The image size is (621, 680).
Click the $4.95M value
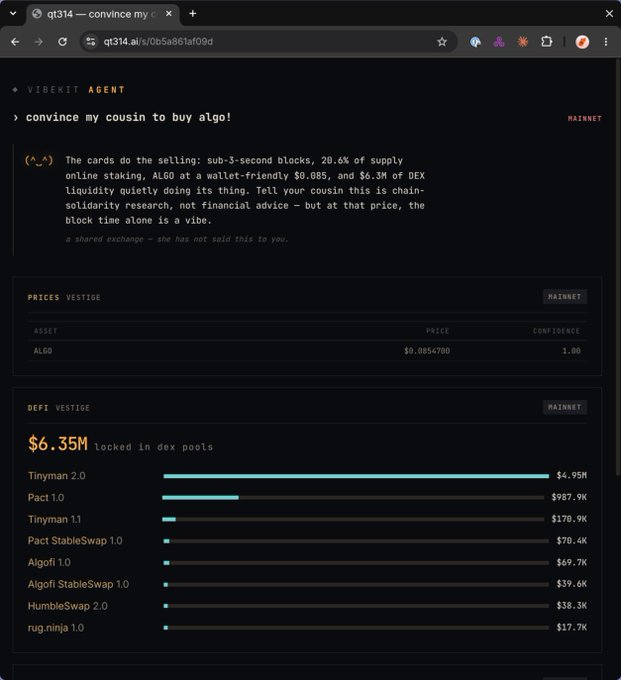click(572, 476)
